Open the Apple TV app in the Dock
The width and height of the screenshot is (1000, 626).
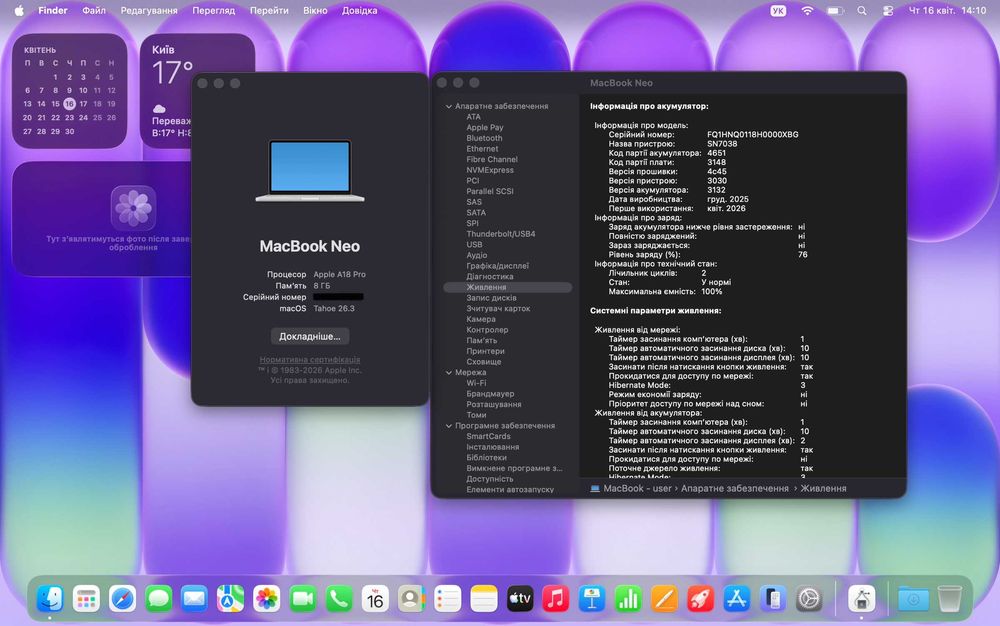tap(520, 599)
